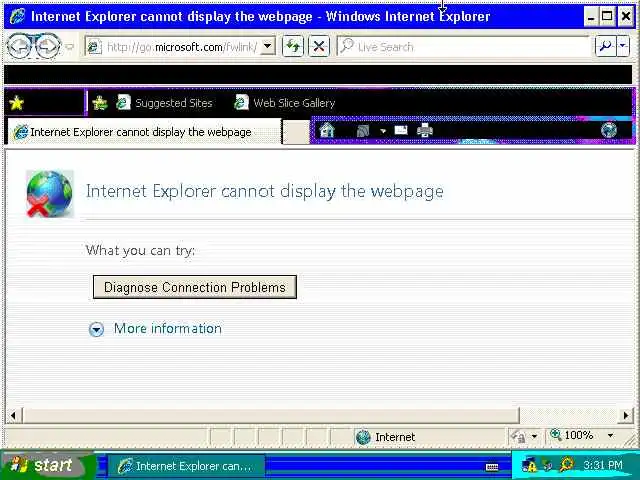Open the search provider dropdown

click(623, 47)
